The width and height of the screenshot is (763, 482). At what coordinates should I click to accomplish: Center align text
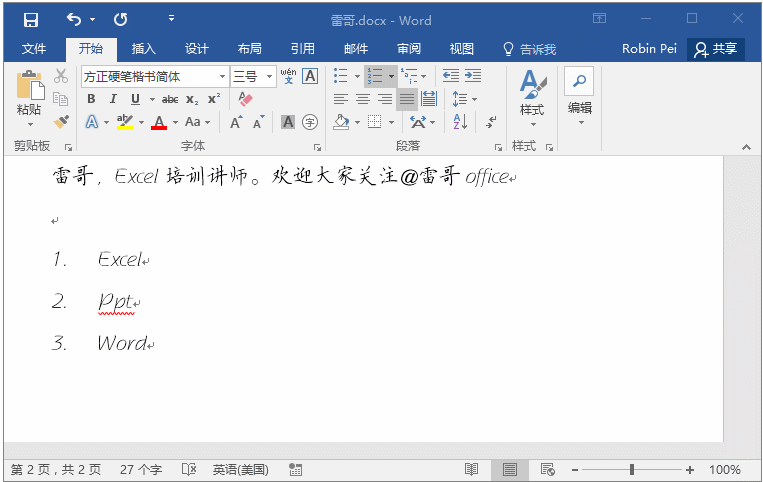coord(363,99)
